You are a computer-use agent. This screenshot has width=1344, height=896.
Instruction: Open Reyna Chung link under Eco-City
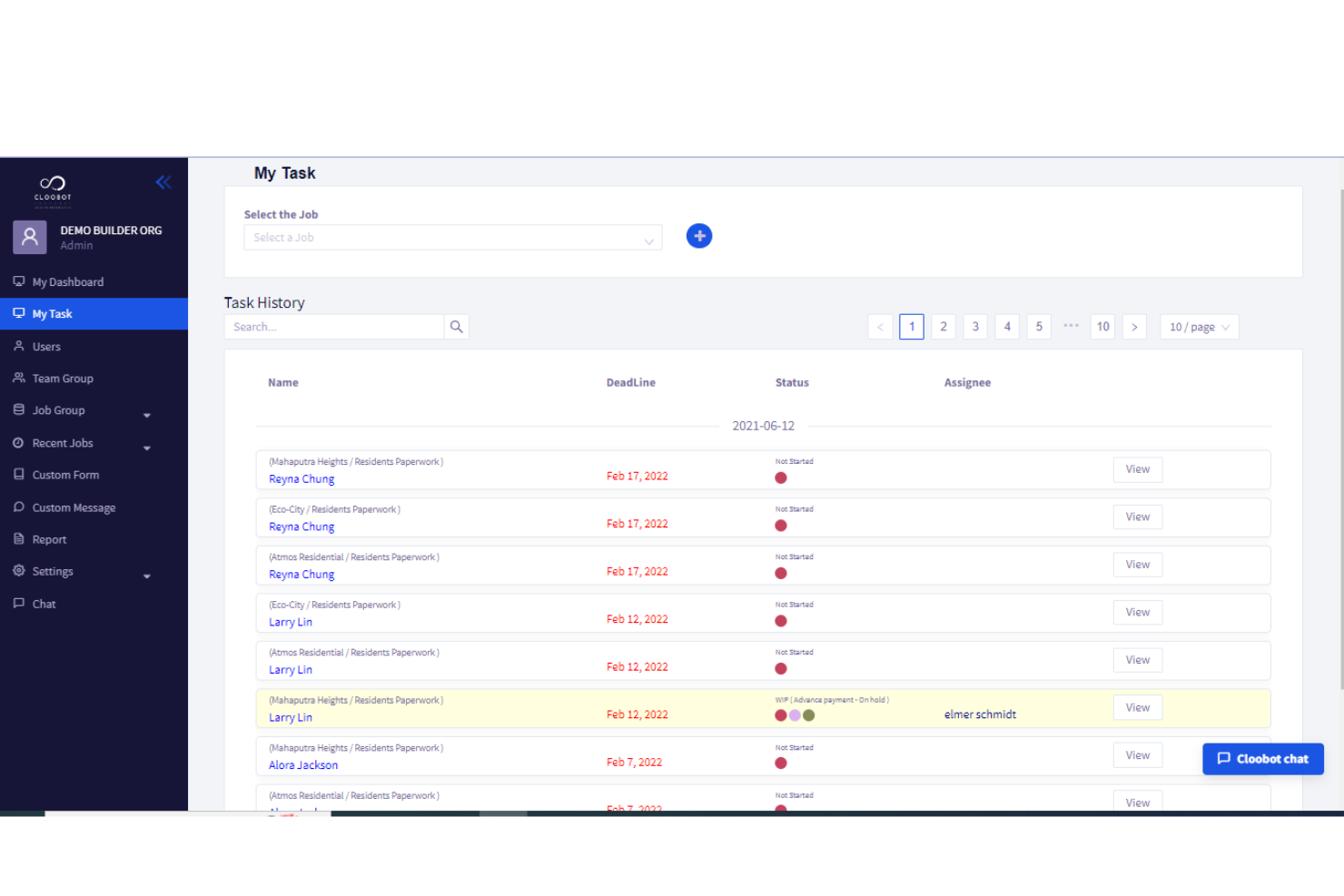301,527
